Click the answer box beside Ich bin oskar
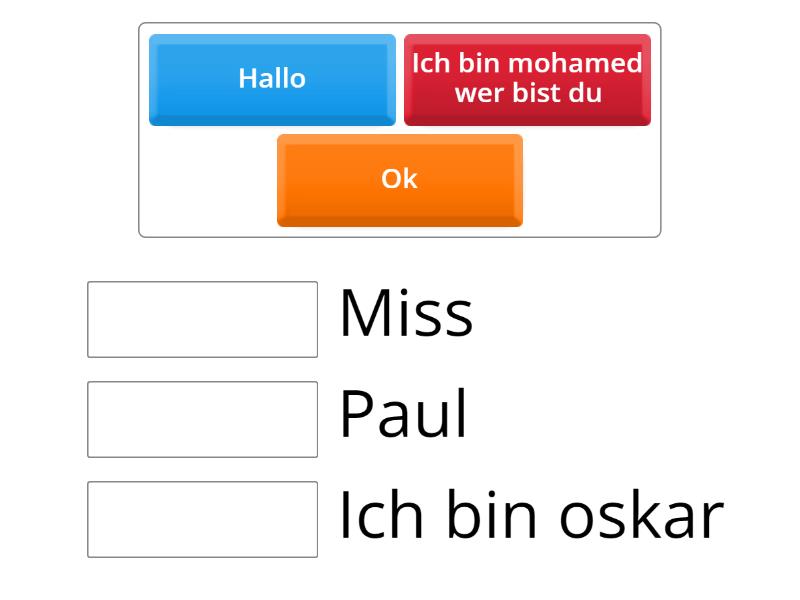 click(x=202, y=516)
